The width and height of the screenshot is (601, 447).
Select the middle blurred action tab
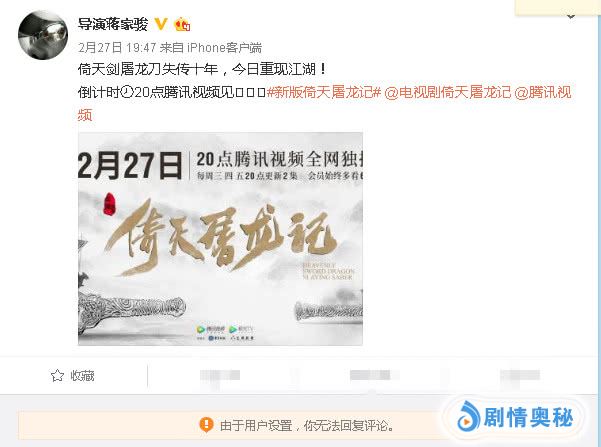370,375
